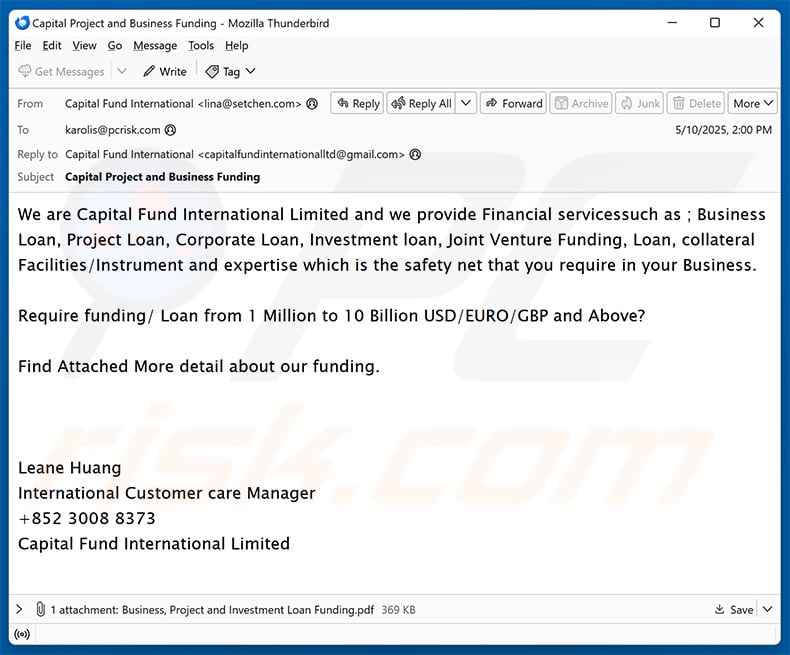The width and height of the screenshot is (790, 655).
Task: Expand the Reply All dropdown arrow
Action: pos(466,103)
